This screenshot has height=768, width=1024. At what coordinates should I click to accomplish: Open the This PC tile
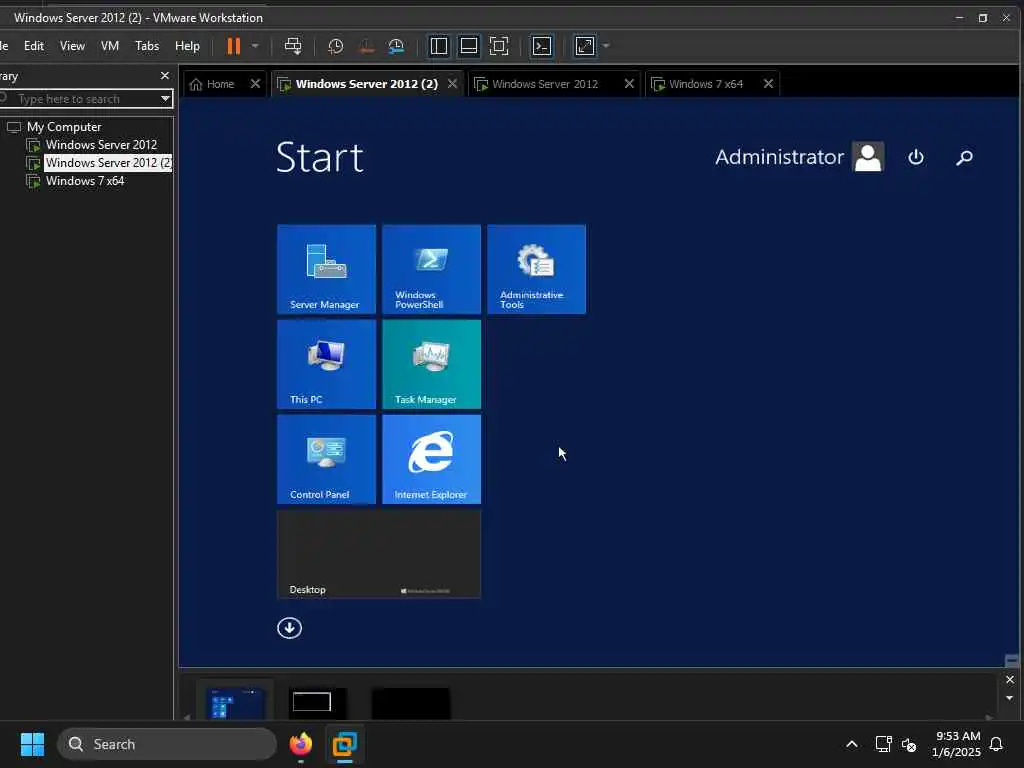[x=327, y=364]
